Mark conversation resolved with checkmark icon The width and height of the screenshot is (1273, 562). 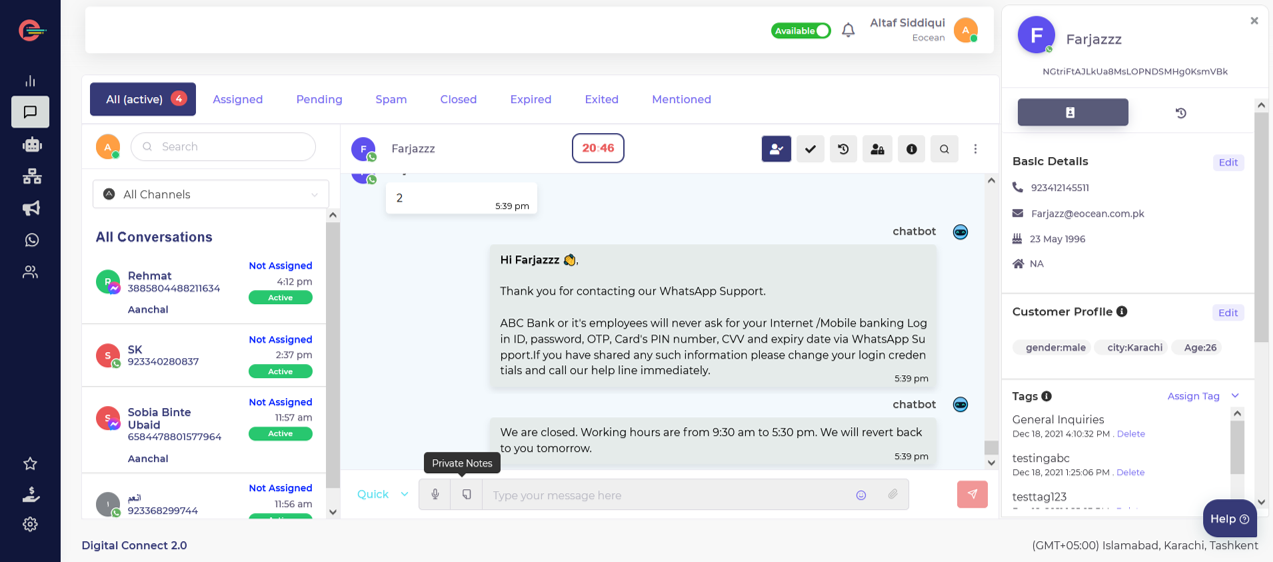810,149
